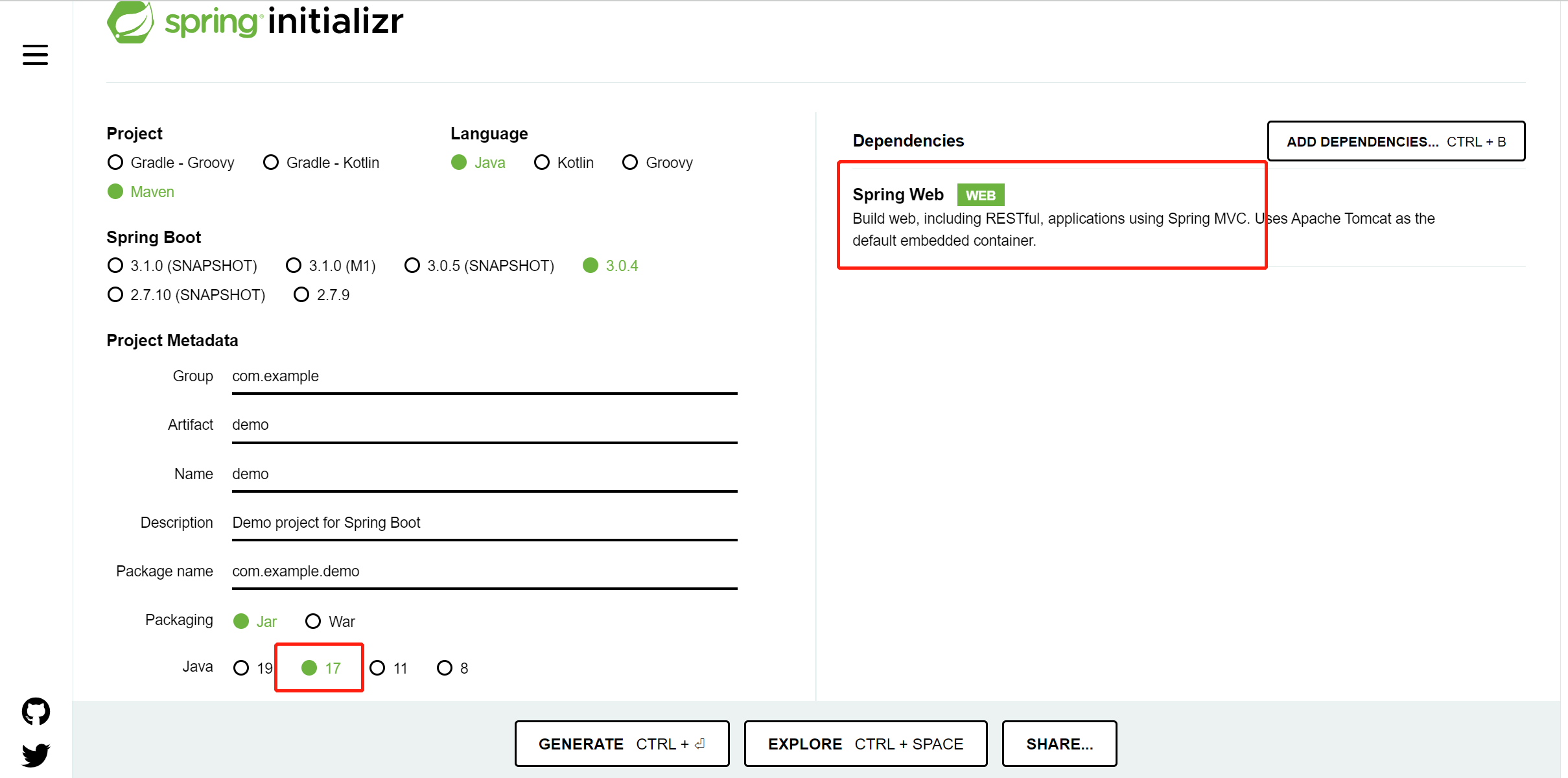Viewport: 1568px width, 778px height.
Task: Click into the Description text field
Action: point(485,523)
